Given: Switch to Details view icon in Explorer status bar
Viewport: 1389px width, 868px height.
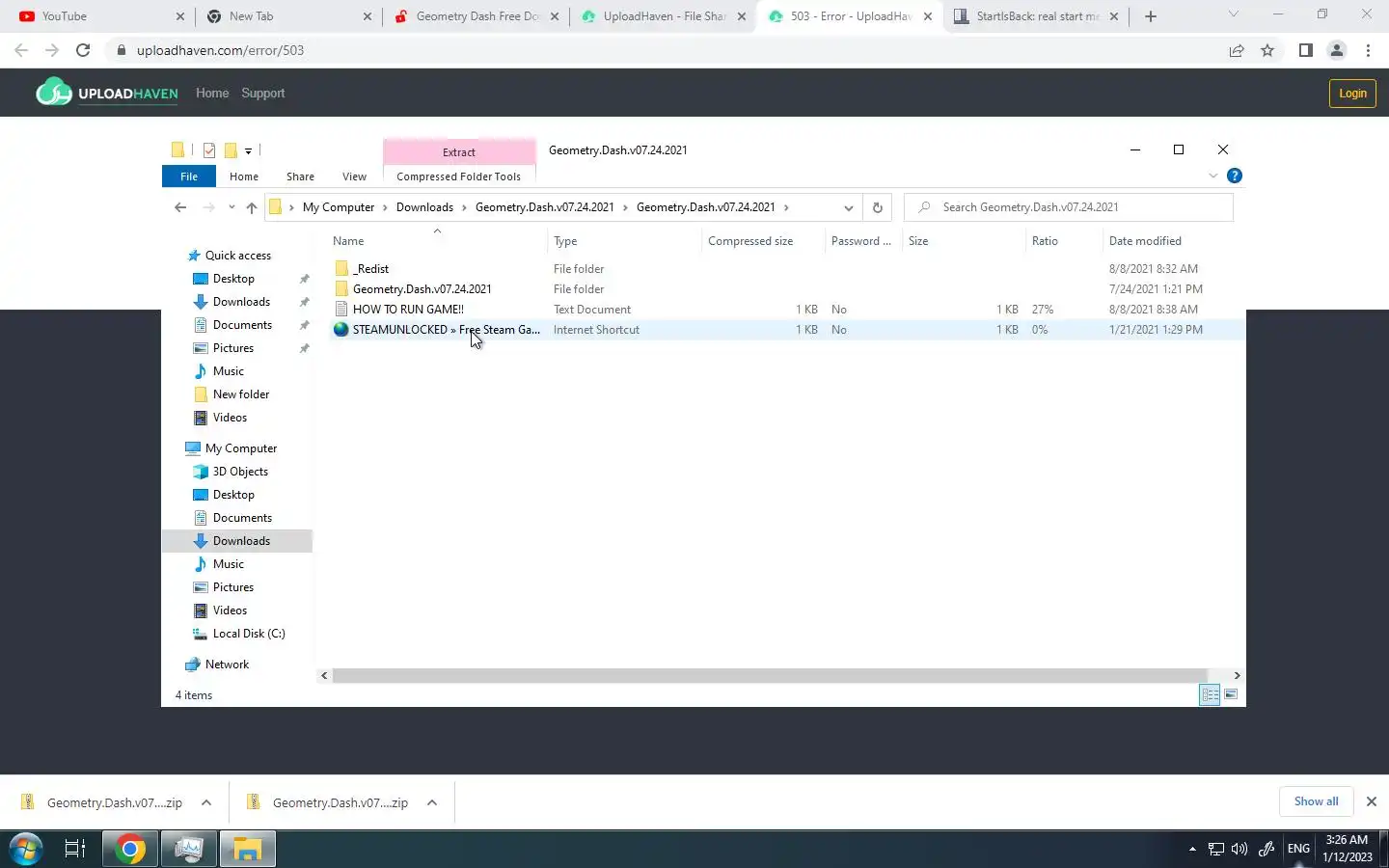Looking at the screenshot, I should 1210,694.
